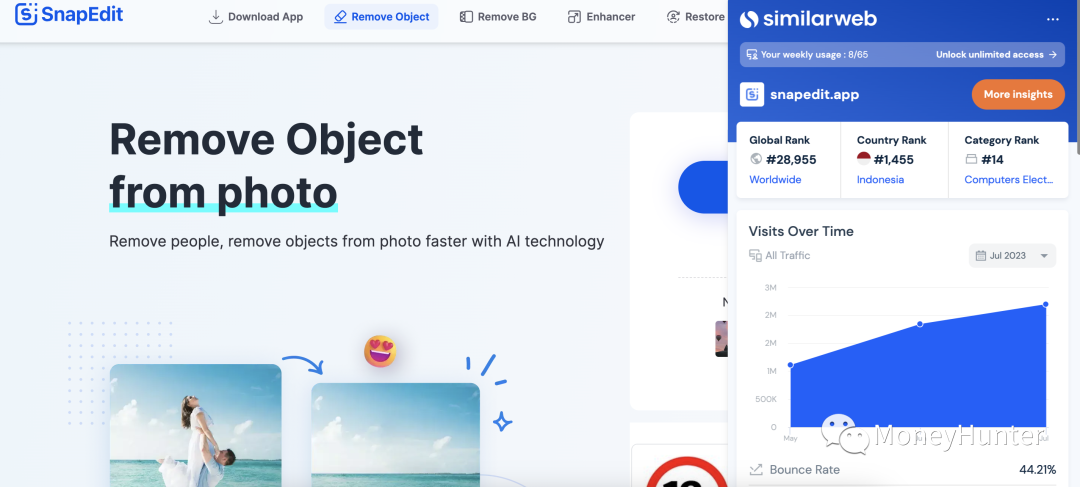Open the Indonesia country rank link
Image resolution: width=1080 pixels, height=487 pixels.
880,180
